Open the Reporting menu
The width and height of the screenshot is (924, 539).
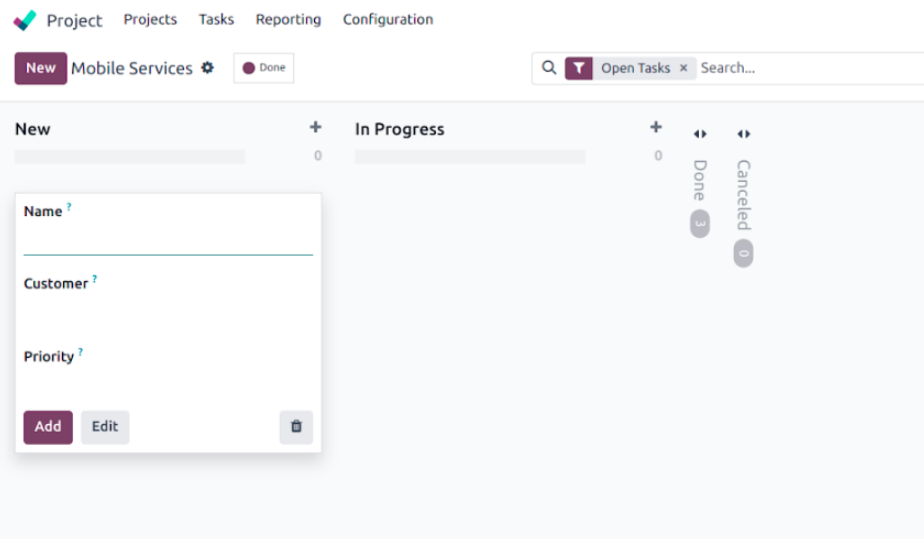click(288, 20)
